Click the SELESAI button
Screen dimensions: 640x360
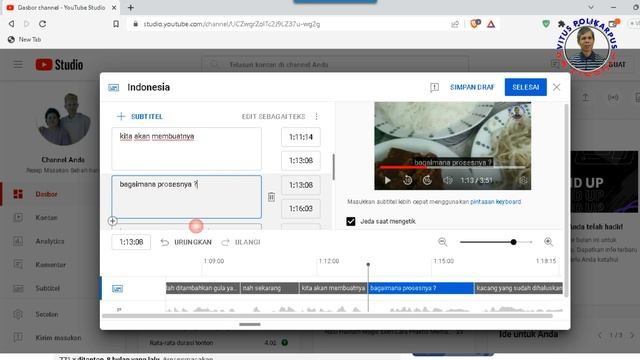pos(526,87)
